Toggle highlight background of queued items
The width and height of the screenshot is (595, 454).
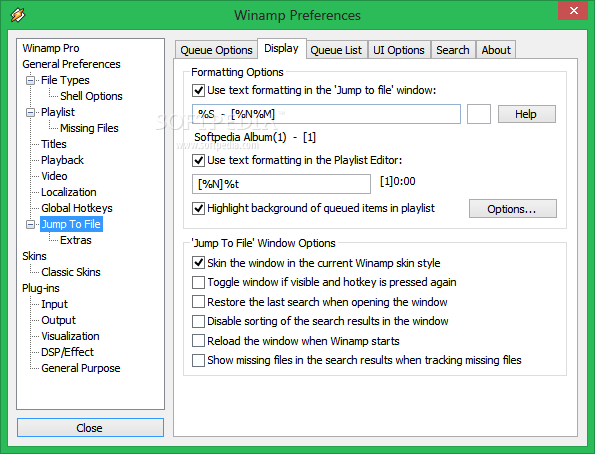pyautogui.click(x=198, y=208)
